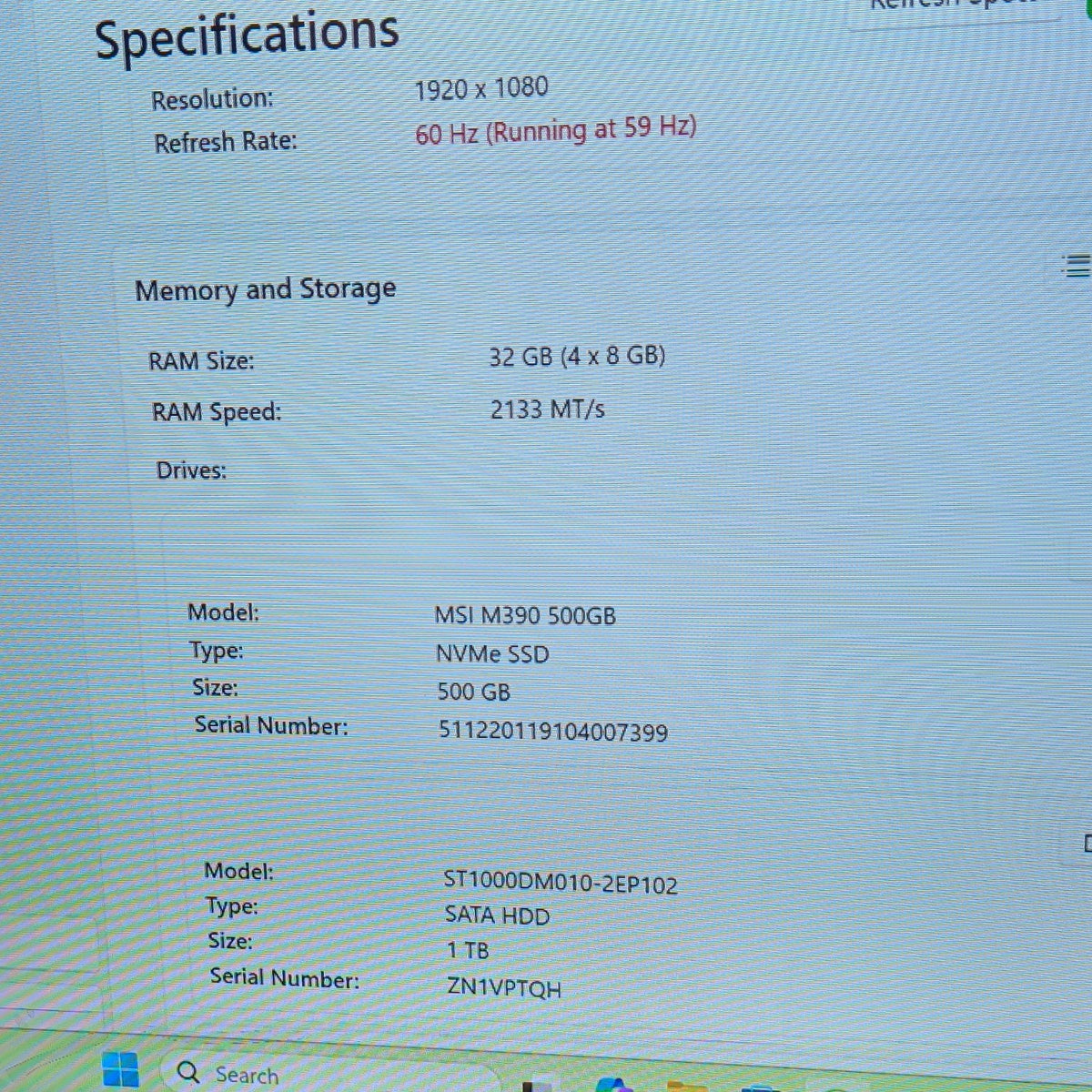Click the 500 GB size value
This screenshot has height=1092, width=1092.
pos(473,693)
